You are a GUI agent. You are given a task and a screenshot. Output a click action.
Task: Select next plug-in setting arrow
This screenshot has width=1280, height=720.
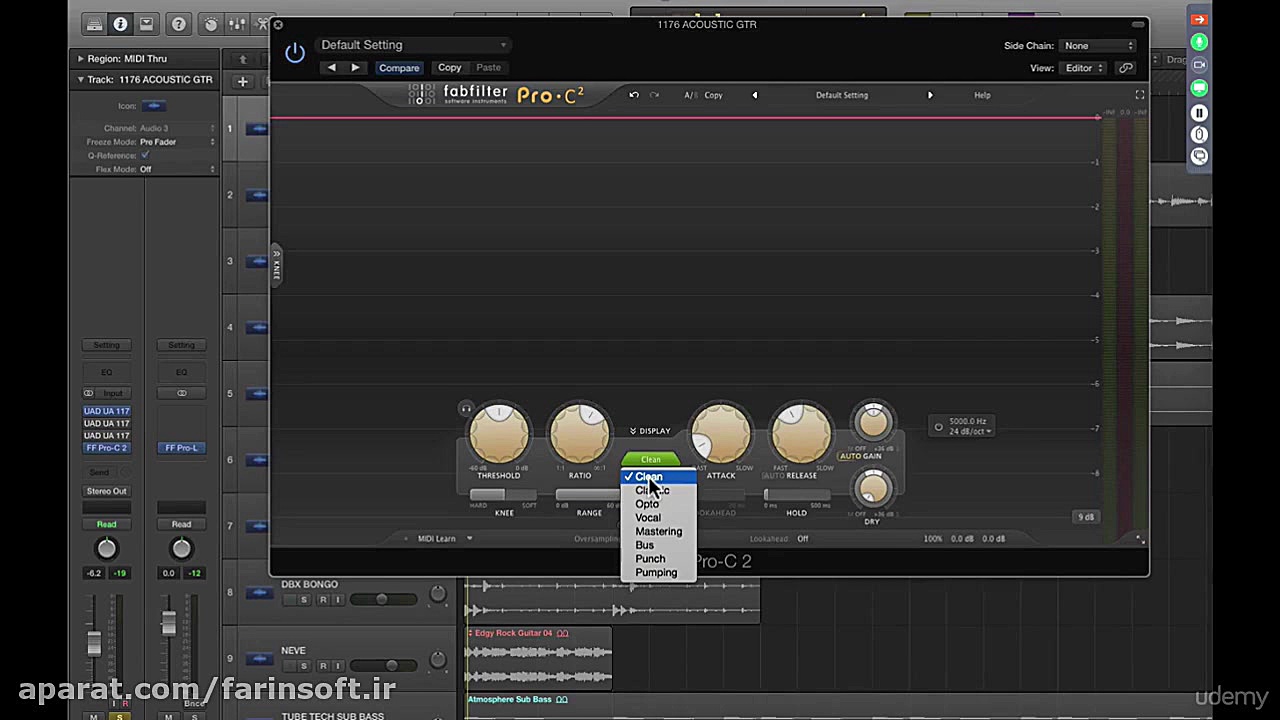click(x=355, y=68)
